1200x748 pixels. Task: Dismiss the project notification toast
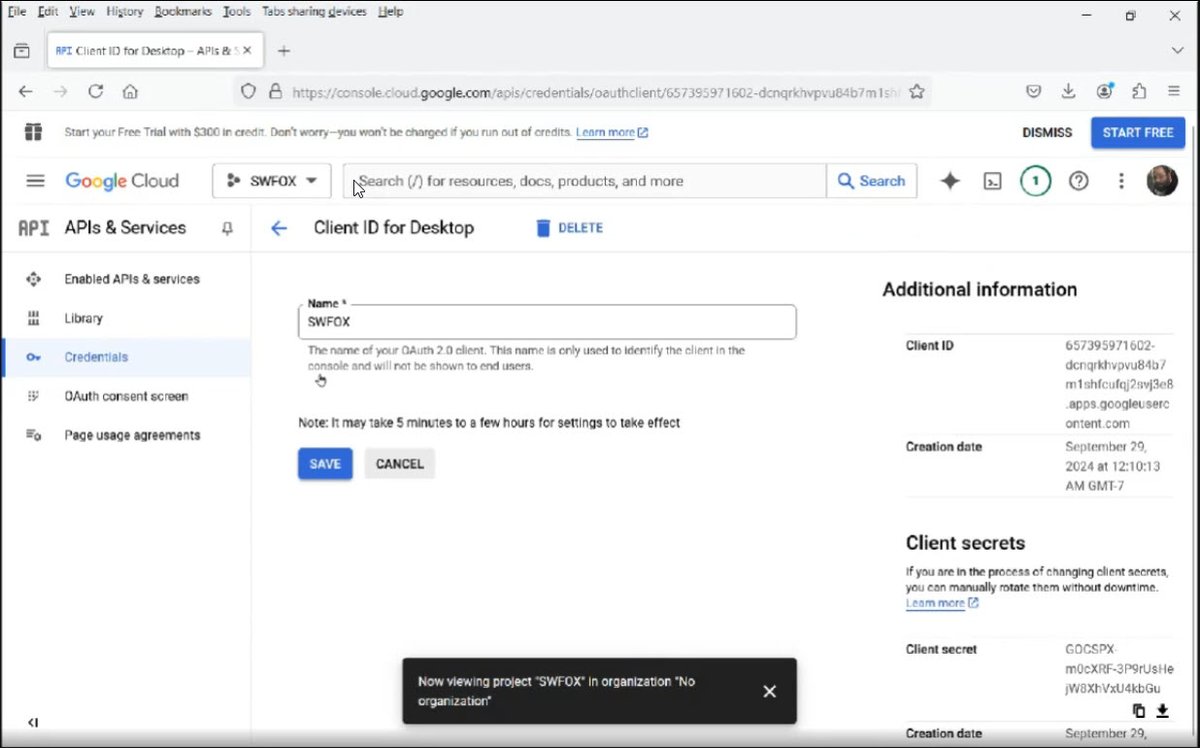point(769,691)
